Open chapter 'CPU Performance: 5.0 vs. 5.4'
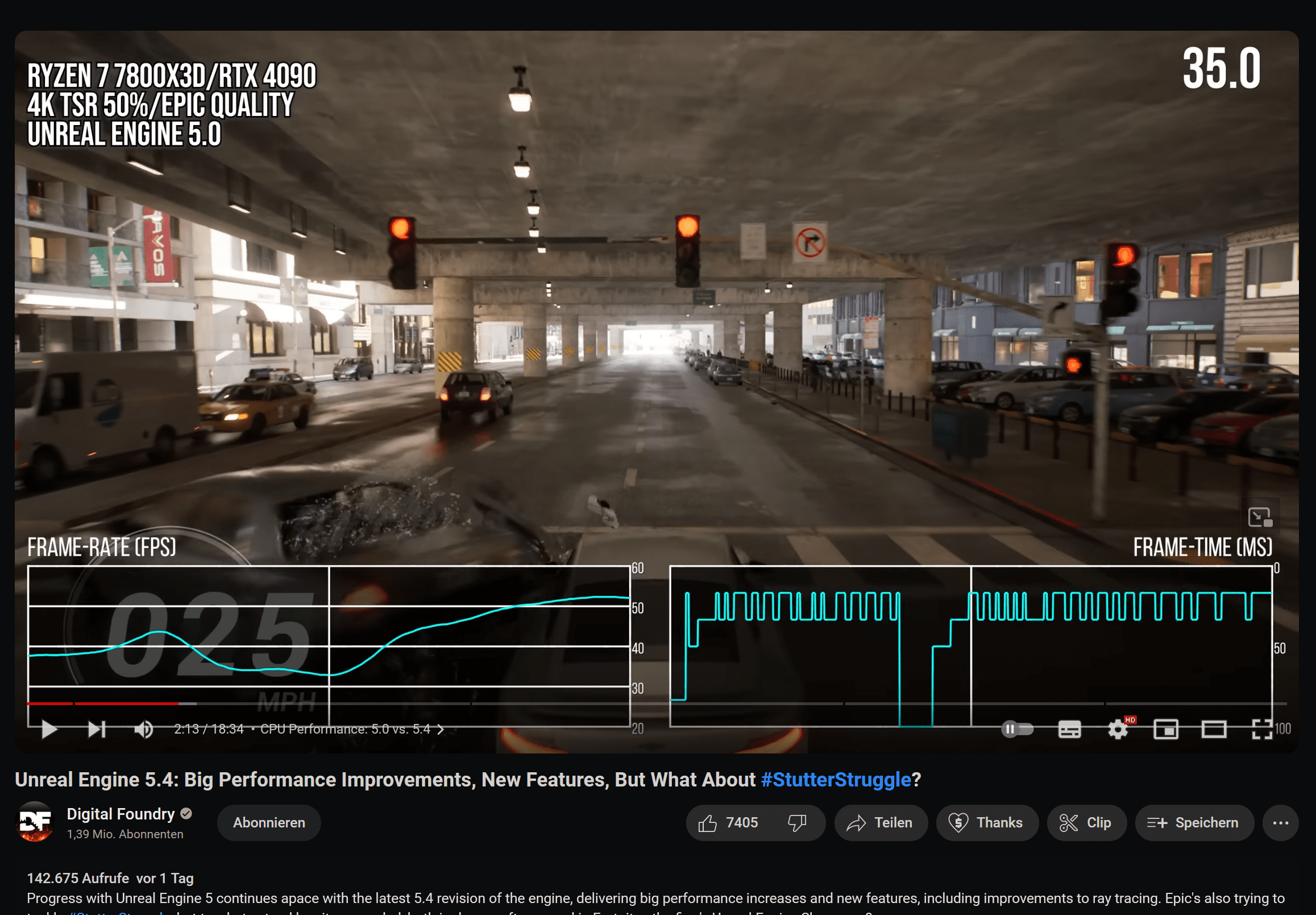This screenshot has width=1316, height=915. pos(352,729)
